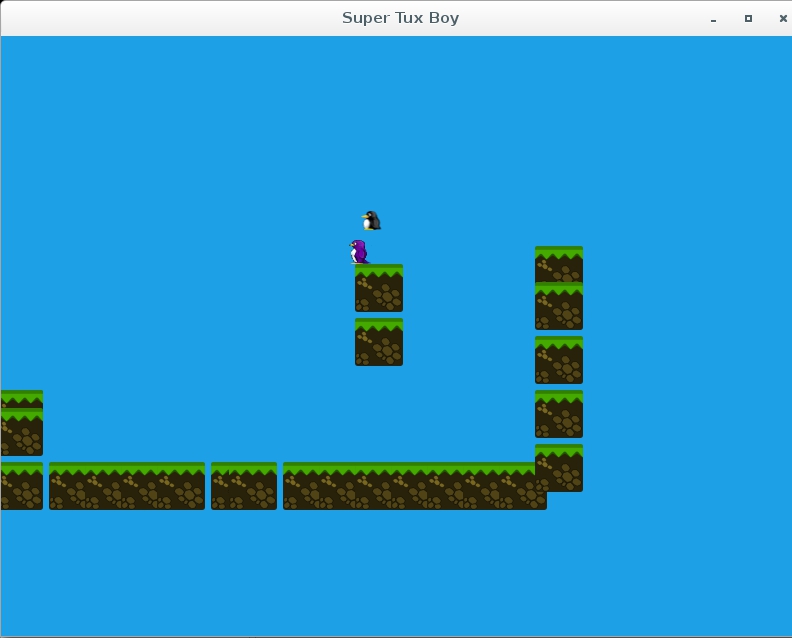Close the Super Tux Boy game window
The width and height of the screenshot is (792, 638).
point(783,18)
